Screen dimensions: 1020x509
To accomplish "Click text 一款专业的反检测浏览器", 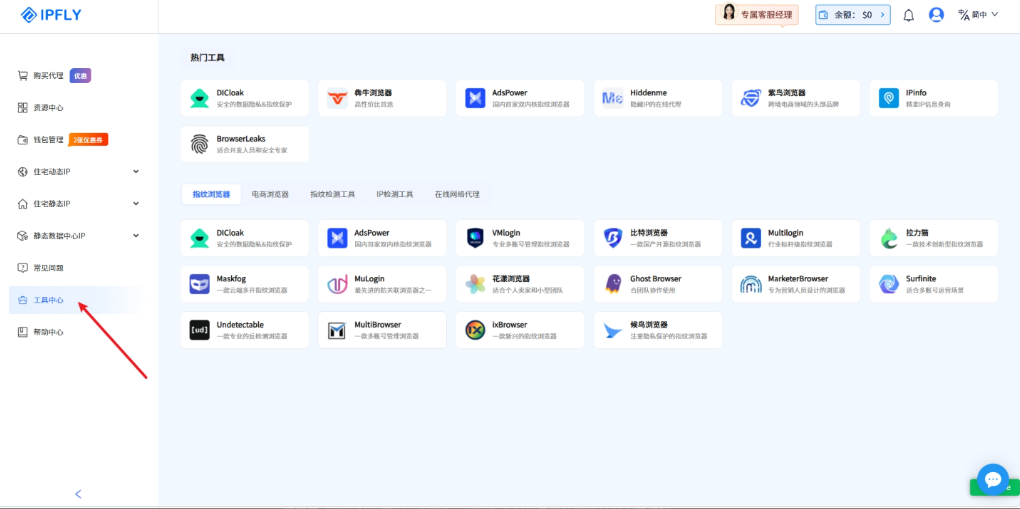I will click(252, 336).
